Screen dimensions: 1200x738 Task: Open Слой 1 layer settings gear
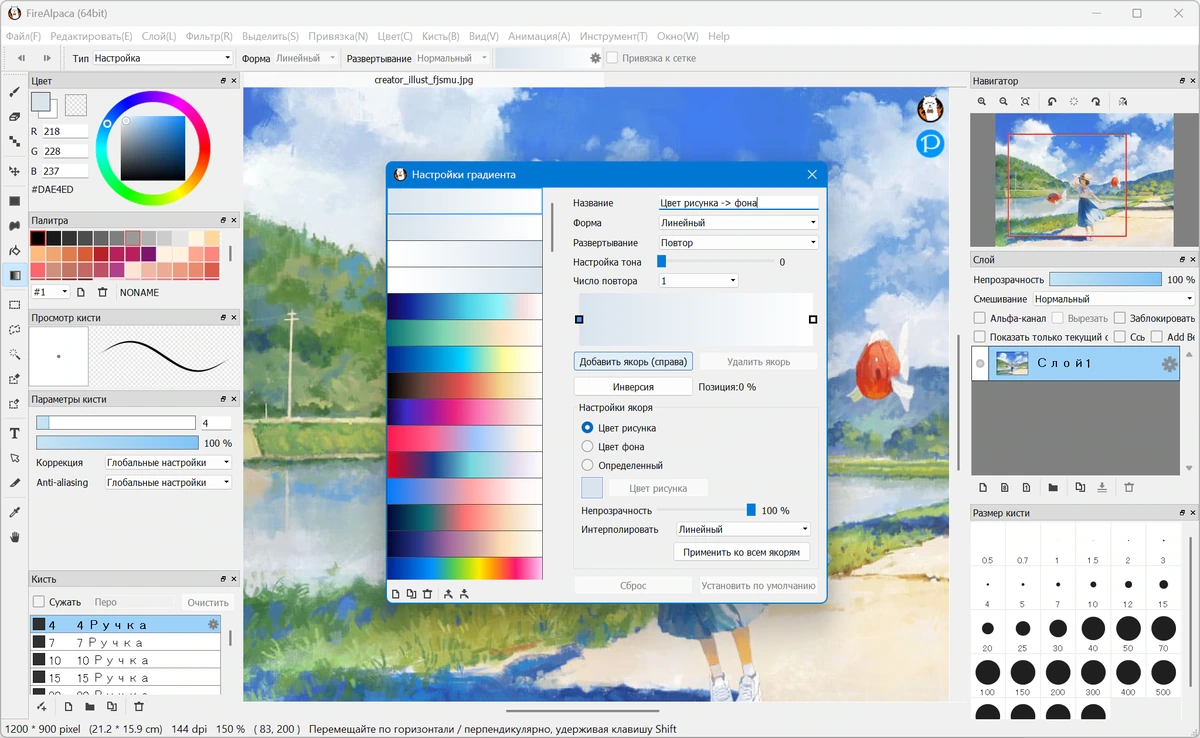click(1168, 365)
